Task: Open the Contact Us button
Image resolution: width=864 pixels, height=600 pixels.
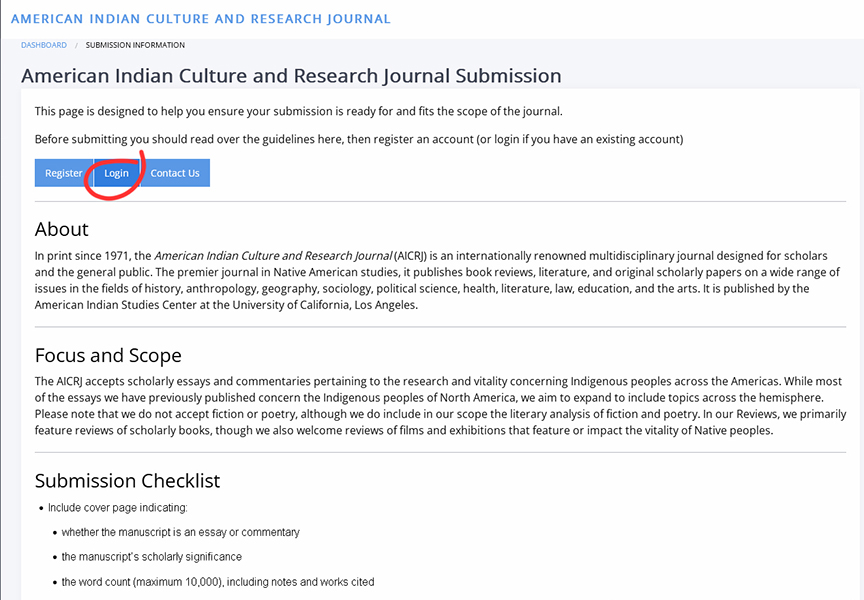Action: [x=175, y=173]
